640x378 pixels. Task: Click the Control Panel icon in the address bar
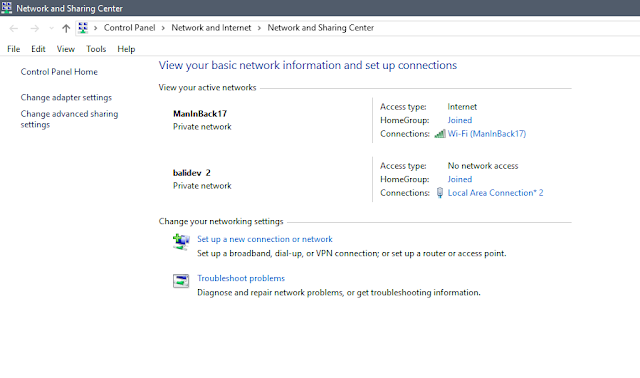(83, 28)
